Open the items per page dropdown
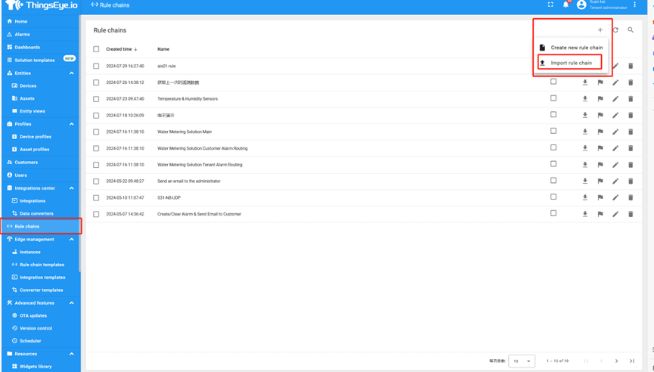 522,361
